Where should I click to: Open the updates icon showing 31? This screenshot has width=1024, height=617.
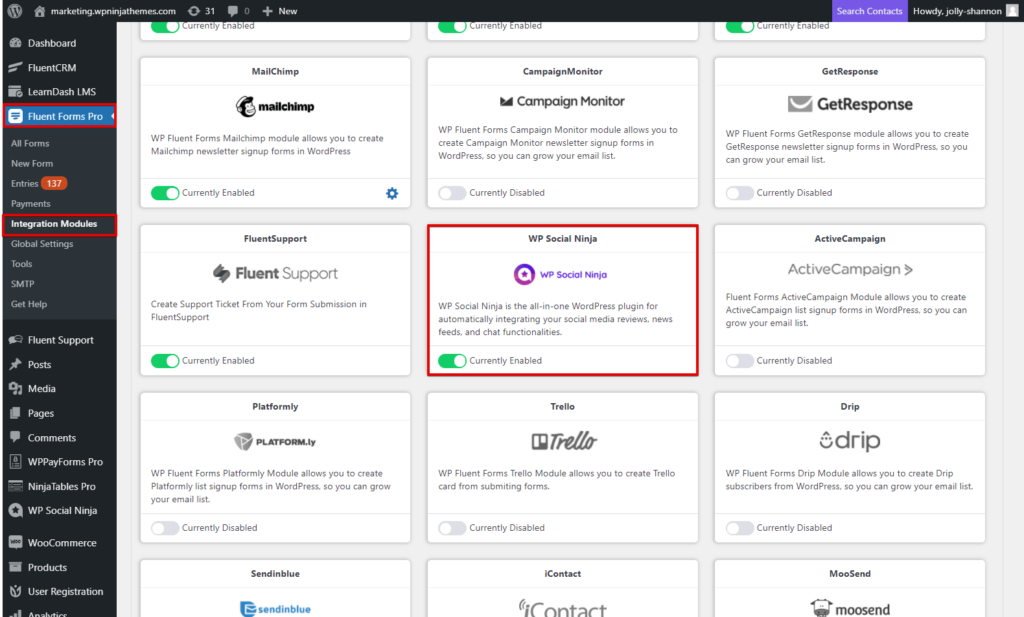(194, 11)
